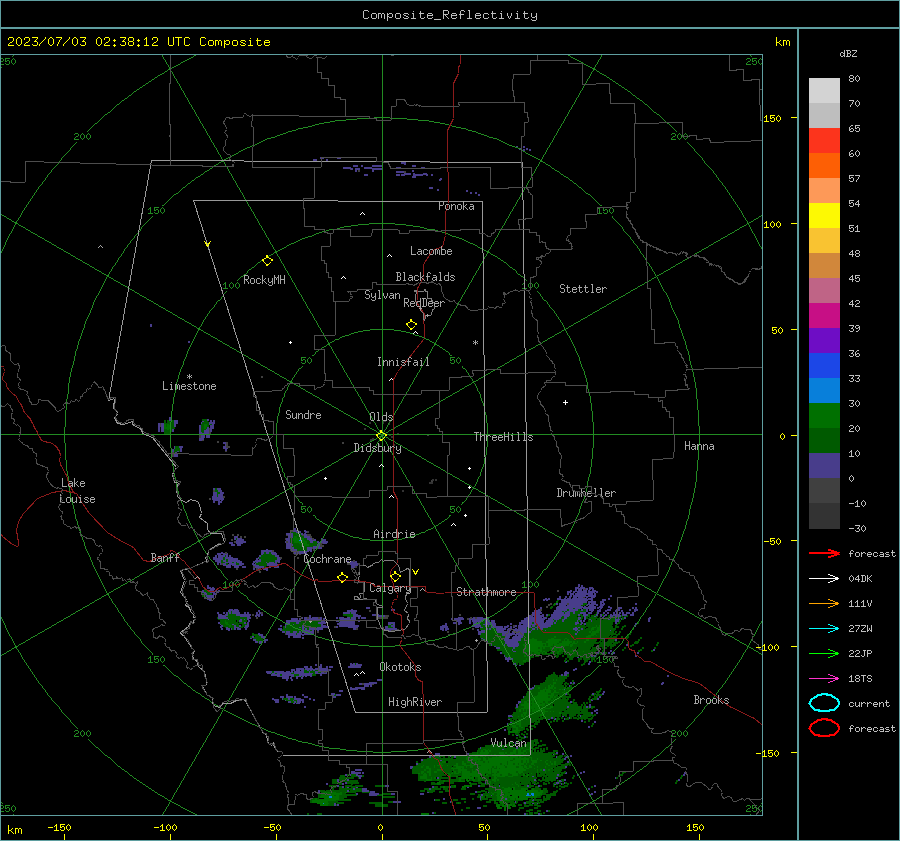Click the Strathmore town label
Screen dimensions: 900x841
tap(487, 592)
